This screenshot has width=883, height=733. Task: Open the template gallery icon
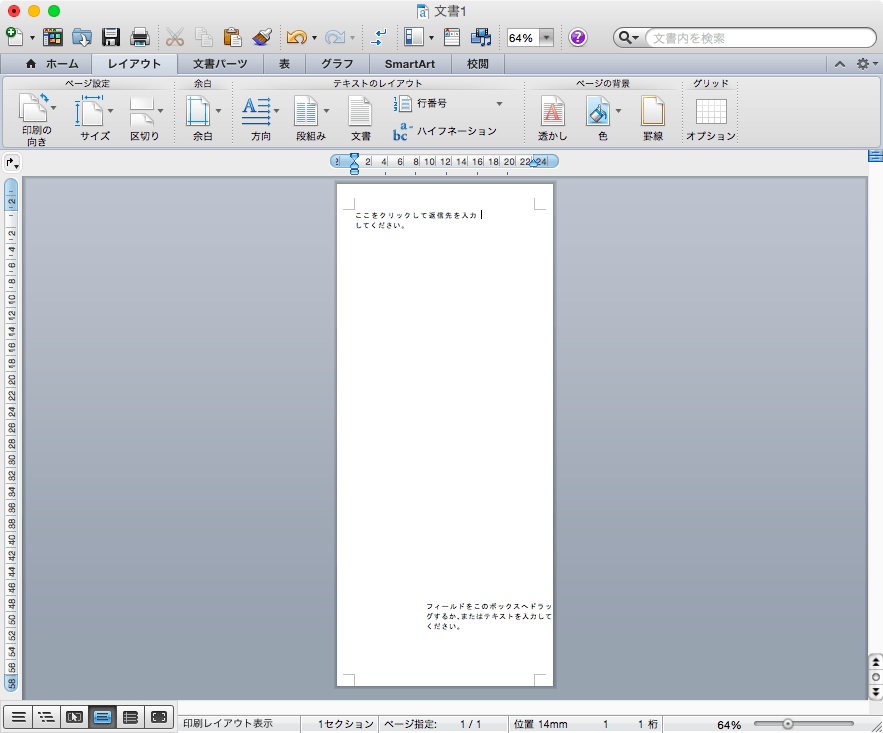(x=53, y=37)
